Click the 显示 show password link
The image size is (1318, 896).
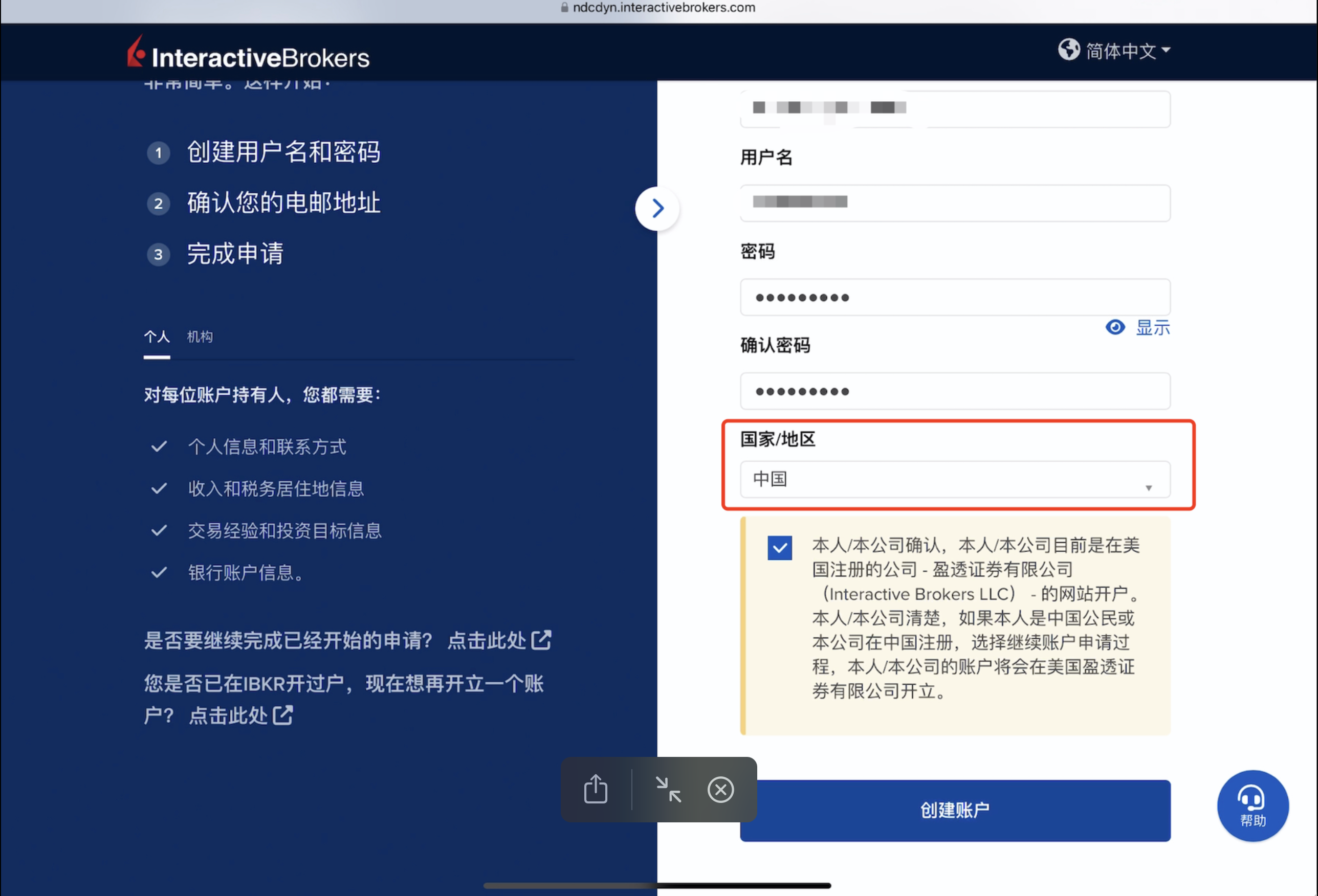[x=1153, y=328]
